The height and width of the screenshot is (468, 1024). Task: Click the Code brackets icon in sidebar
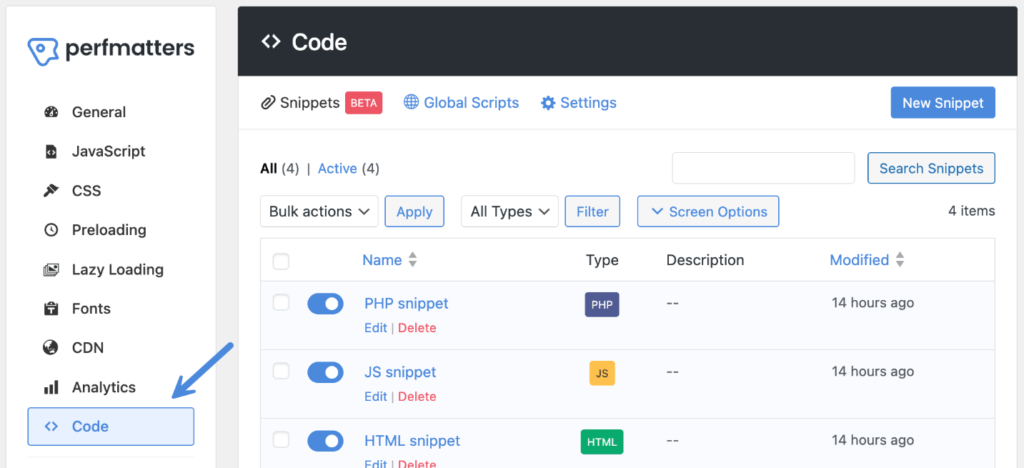click(51, 426)
